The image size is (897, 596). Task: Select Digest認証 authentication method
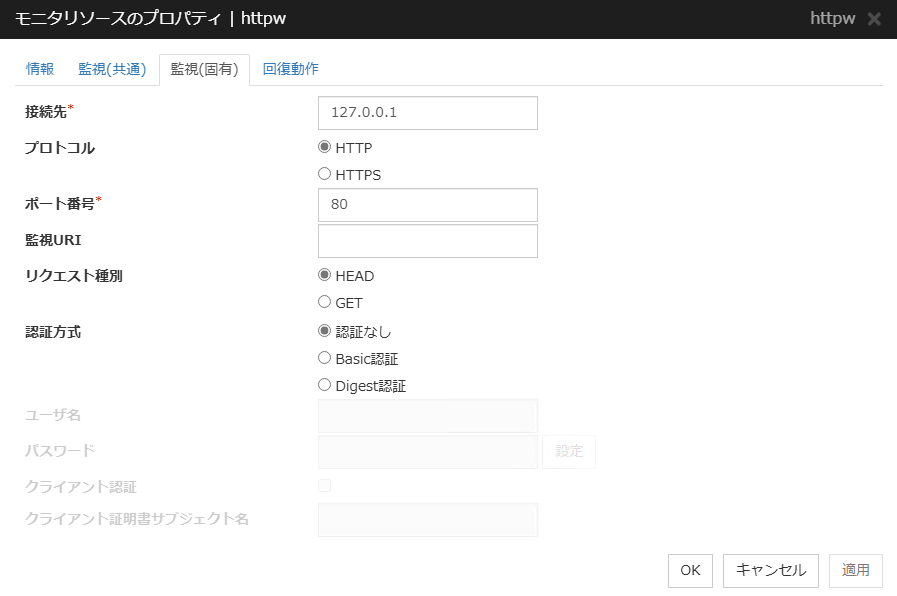click(x=324, y=385)
